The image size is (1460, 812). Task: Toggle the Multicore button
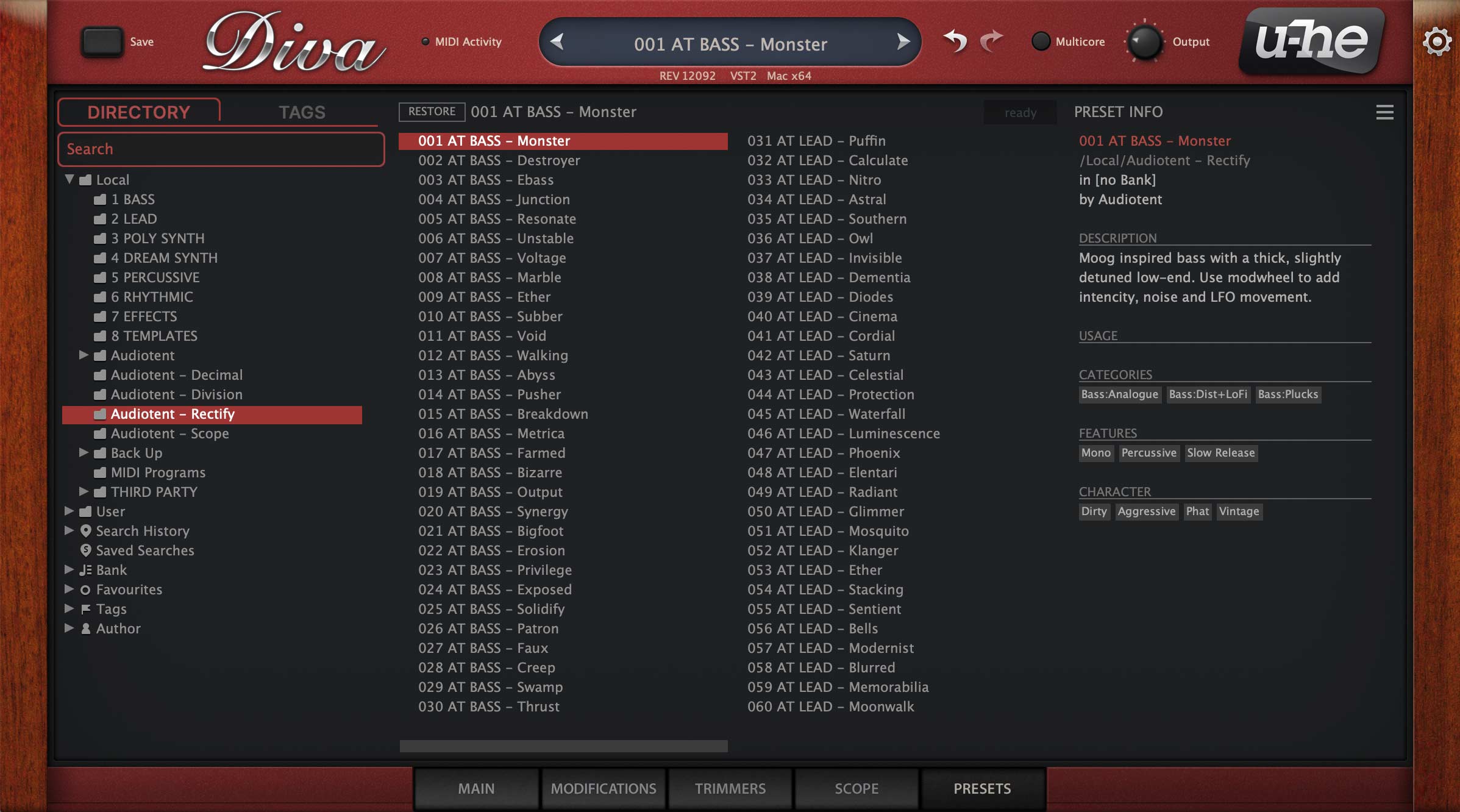click(x=1041, y=41)
